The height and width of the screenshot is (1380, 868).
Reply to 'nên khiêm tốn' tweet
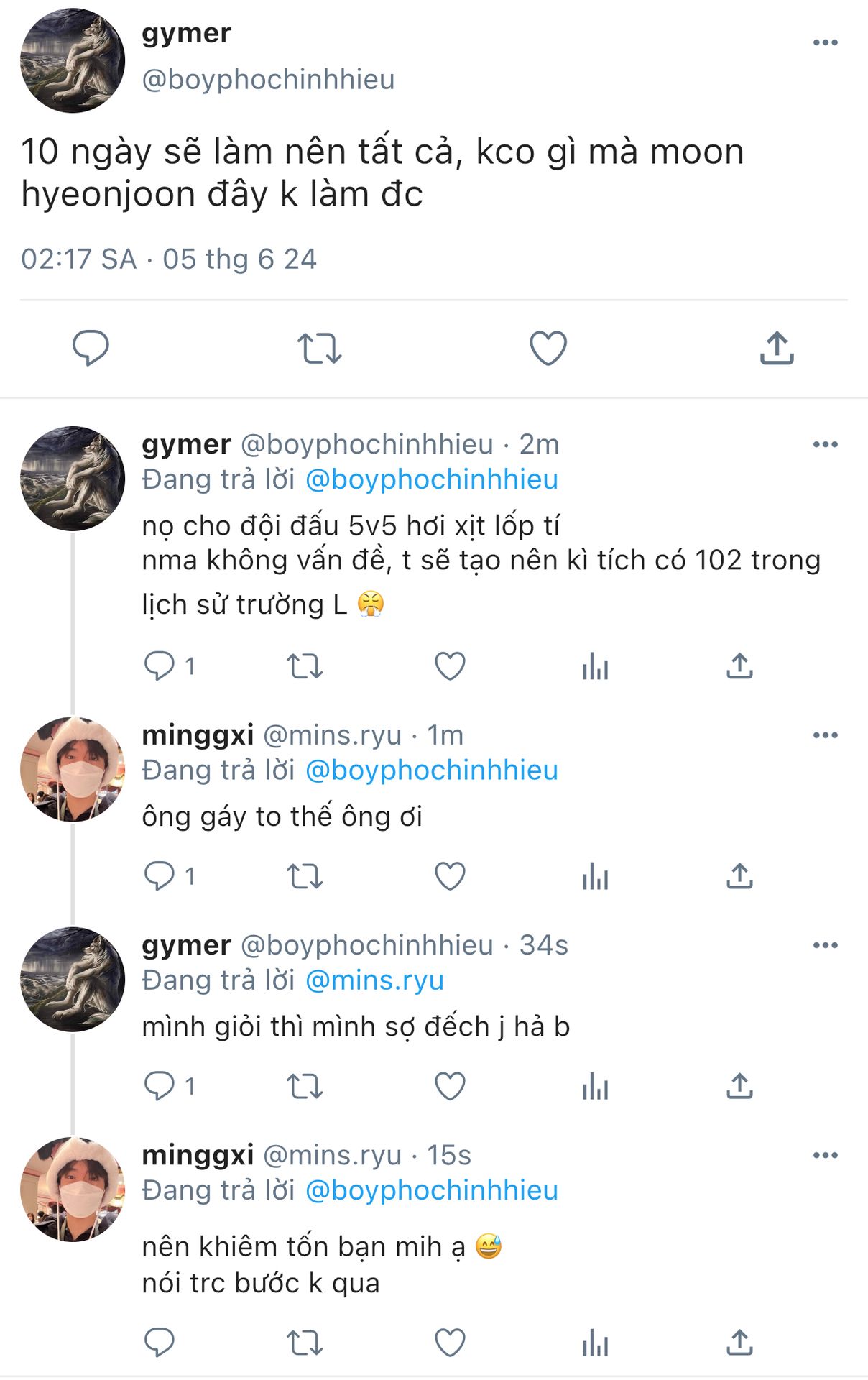pyautogui.click(x=160, y=1342)
